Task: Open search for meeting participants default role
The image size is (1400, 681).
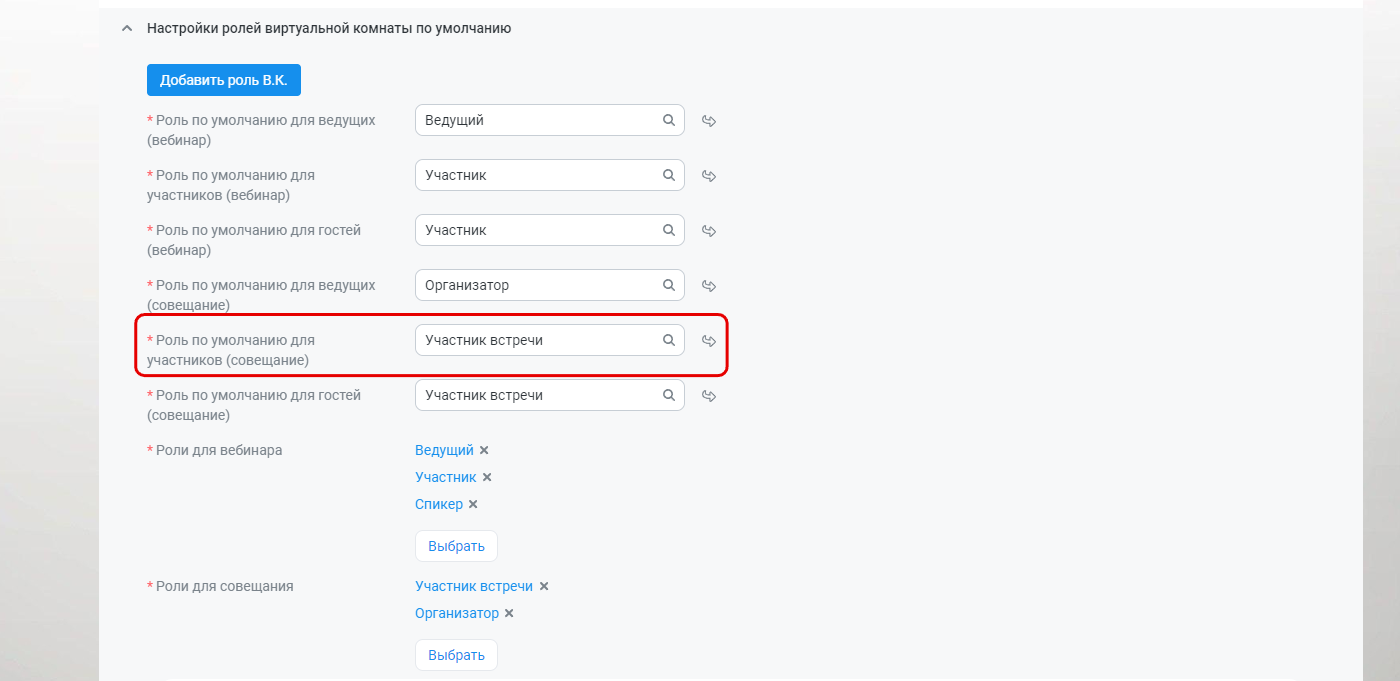Action: tap(669, 340)
